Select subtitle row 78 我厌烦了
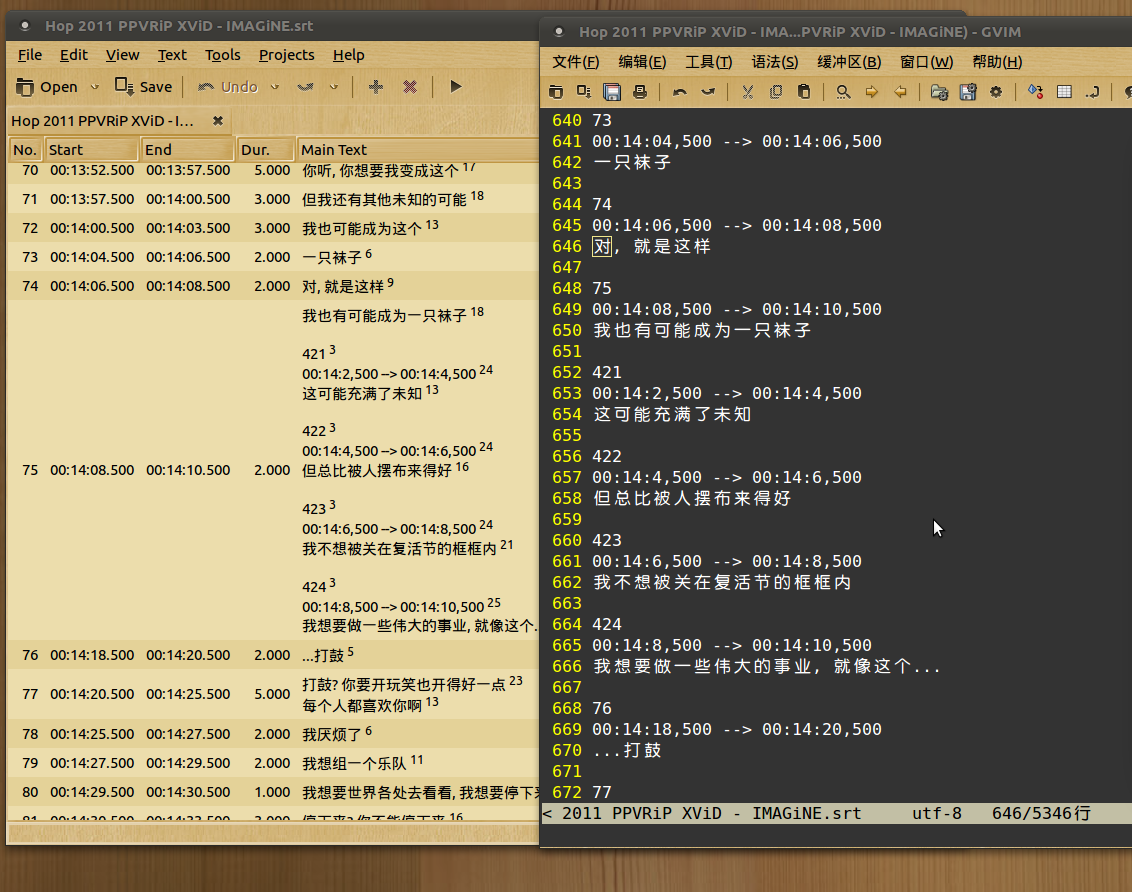Image resolution: width=1132 pixels, height=892 pixels. (273, 734)
